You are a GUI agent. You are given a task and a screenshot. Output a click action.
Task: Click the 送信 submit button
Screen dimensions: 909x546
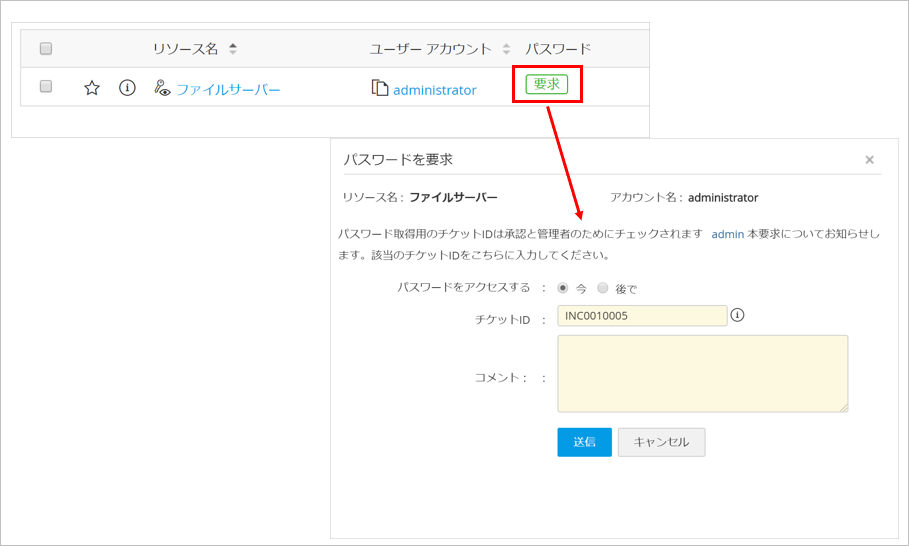(x=584, y=442)
